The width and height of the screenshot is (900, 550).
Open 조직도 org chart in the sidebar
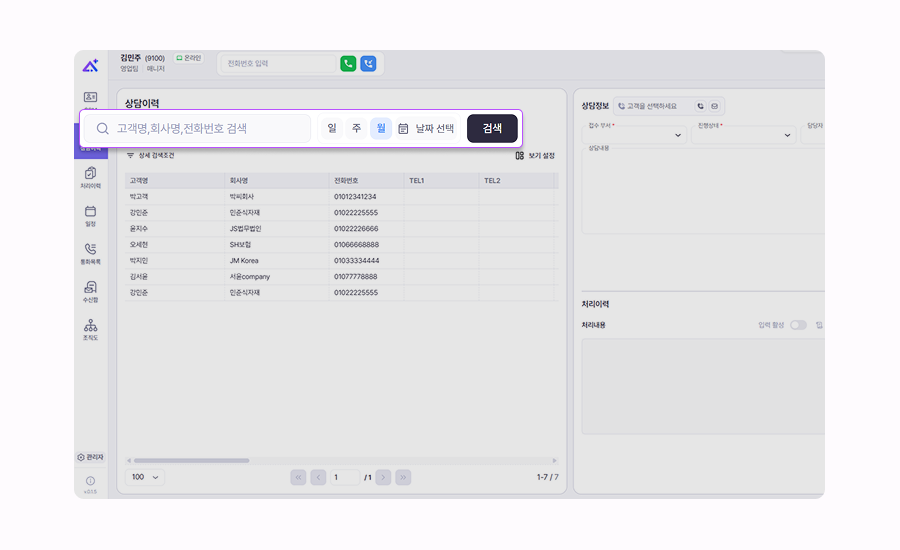click(91, 330)
